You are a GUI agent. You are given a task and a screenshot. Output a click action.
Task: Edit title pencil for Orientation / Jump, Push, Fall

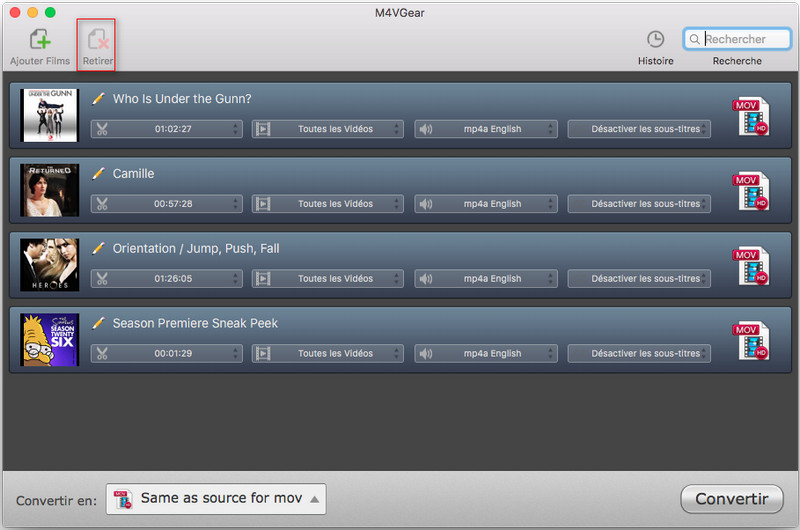pos(98,248)
